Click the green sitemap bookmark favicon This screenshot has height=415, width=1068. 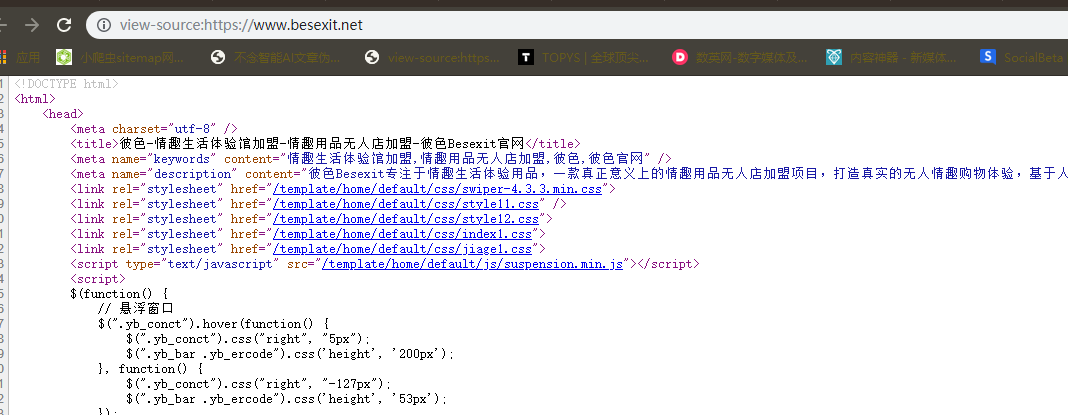64,57
